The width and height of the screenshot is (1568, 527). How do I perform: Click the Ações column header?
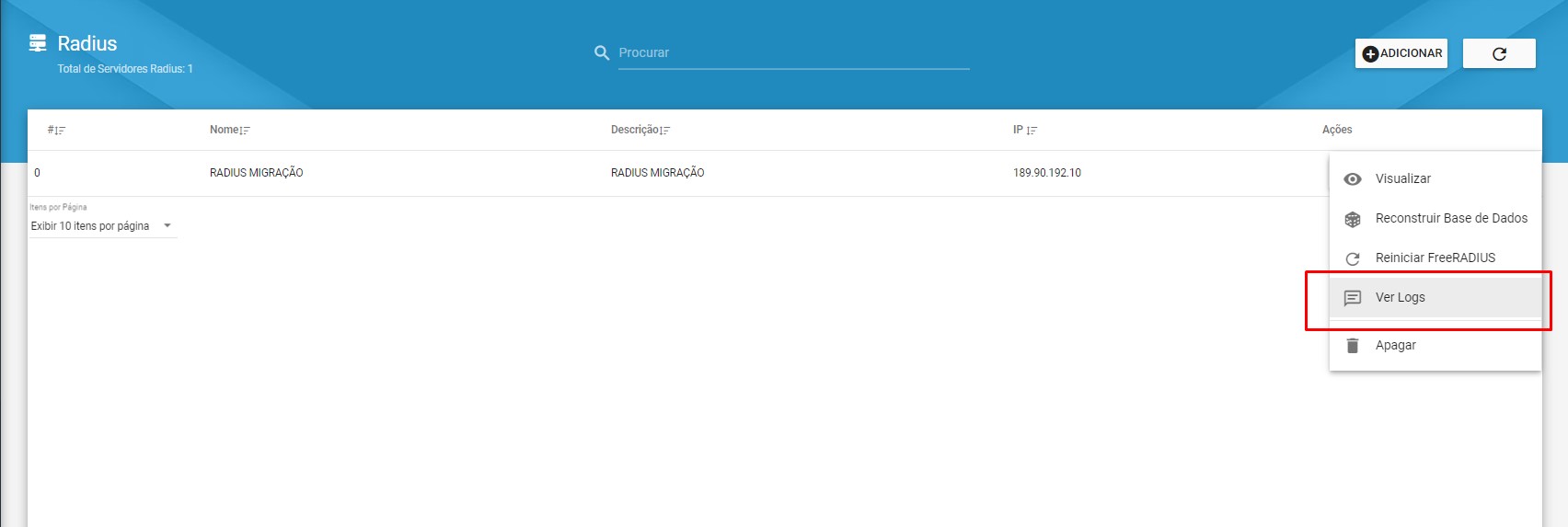pyautogui.click(x=1337, y=130)
